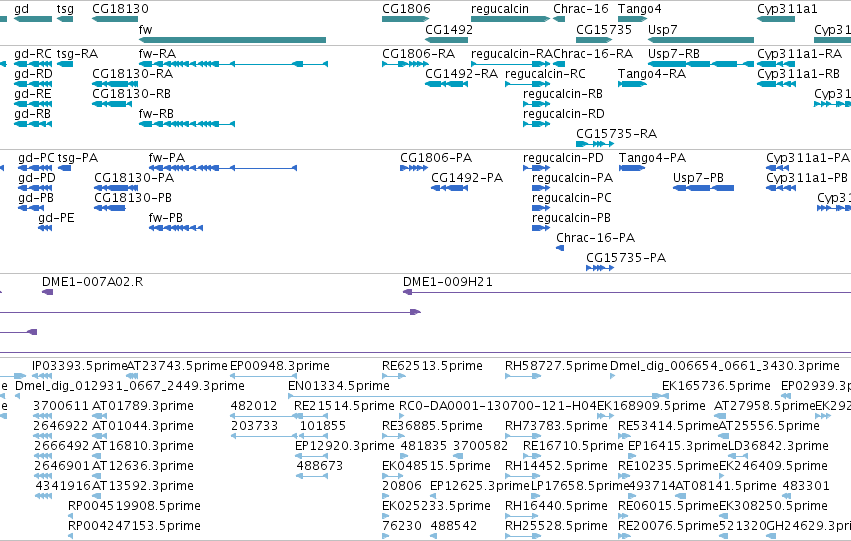Select transcript gd-RC
Image resolution: width=851 pixels, height=541 pixels.
(33, 54)
